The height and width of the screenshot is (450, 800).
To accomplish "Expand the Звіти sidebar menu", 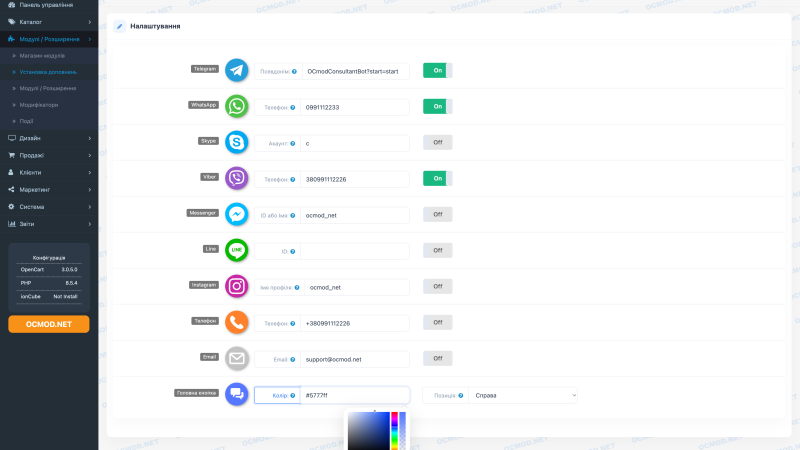I will pos(49,224).
